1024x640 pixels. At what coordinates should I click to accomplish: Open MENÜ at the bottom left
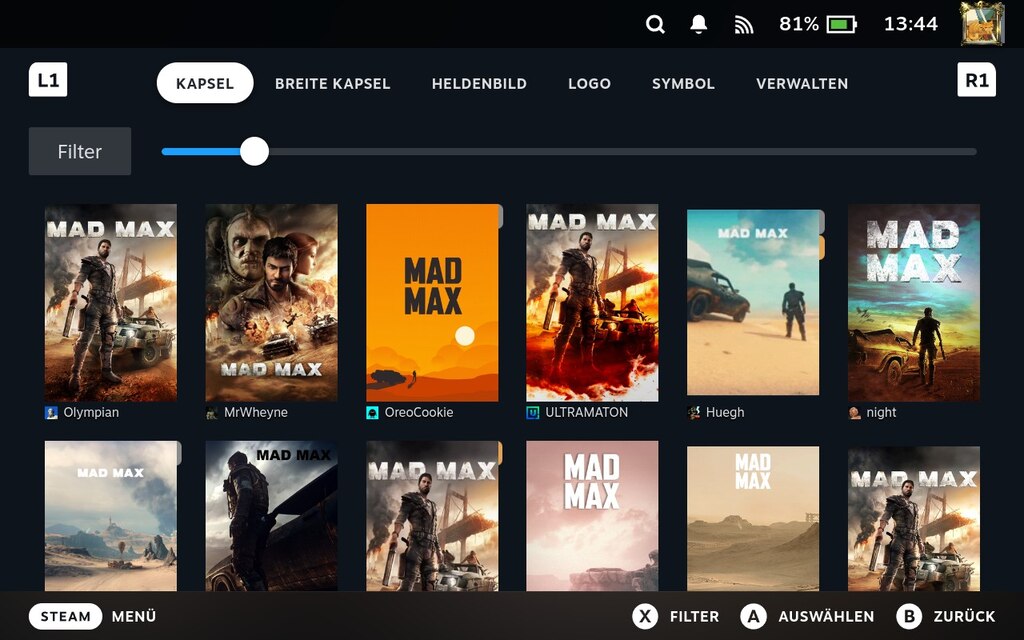133,616
